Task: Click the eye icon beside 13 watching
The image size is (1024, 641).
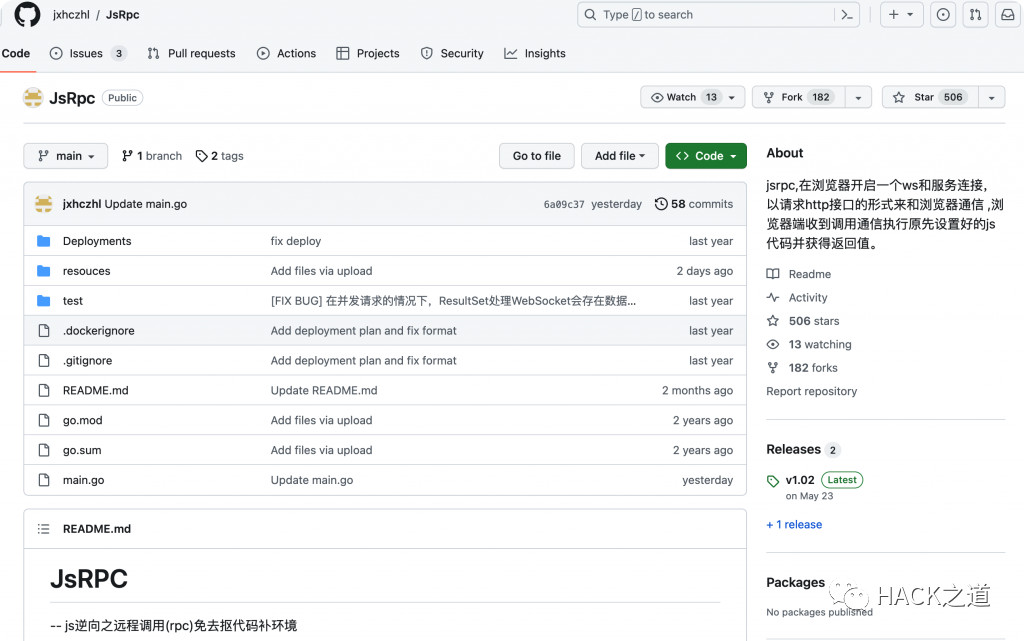Action: (773, 344)
